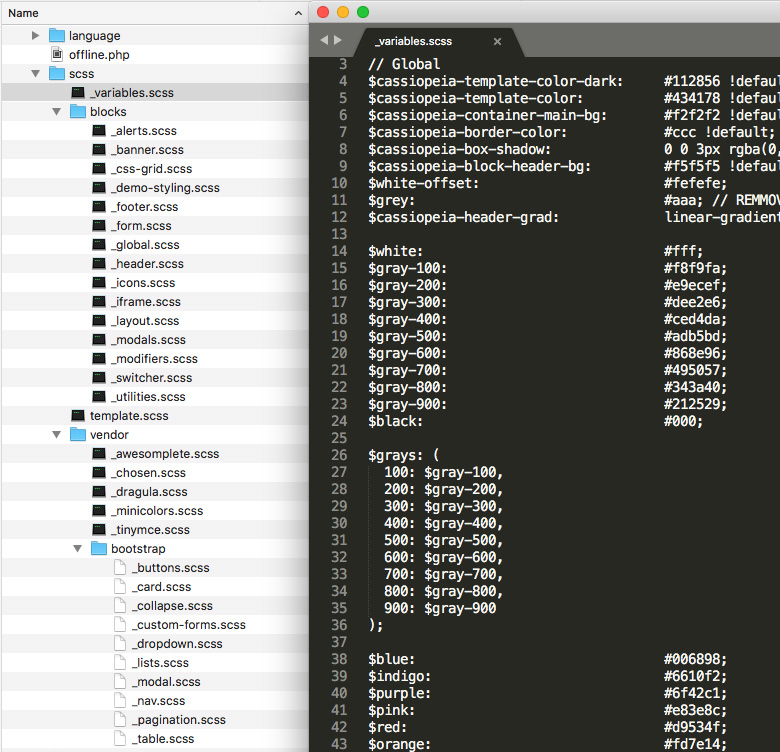Click the vendor folder icon
Viewport: 780px width, 752px height.
(x=78, y=434)
